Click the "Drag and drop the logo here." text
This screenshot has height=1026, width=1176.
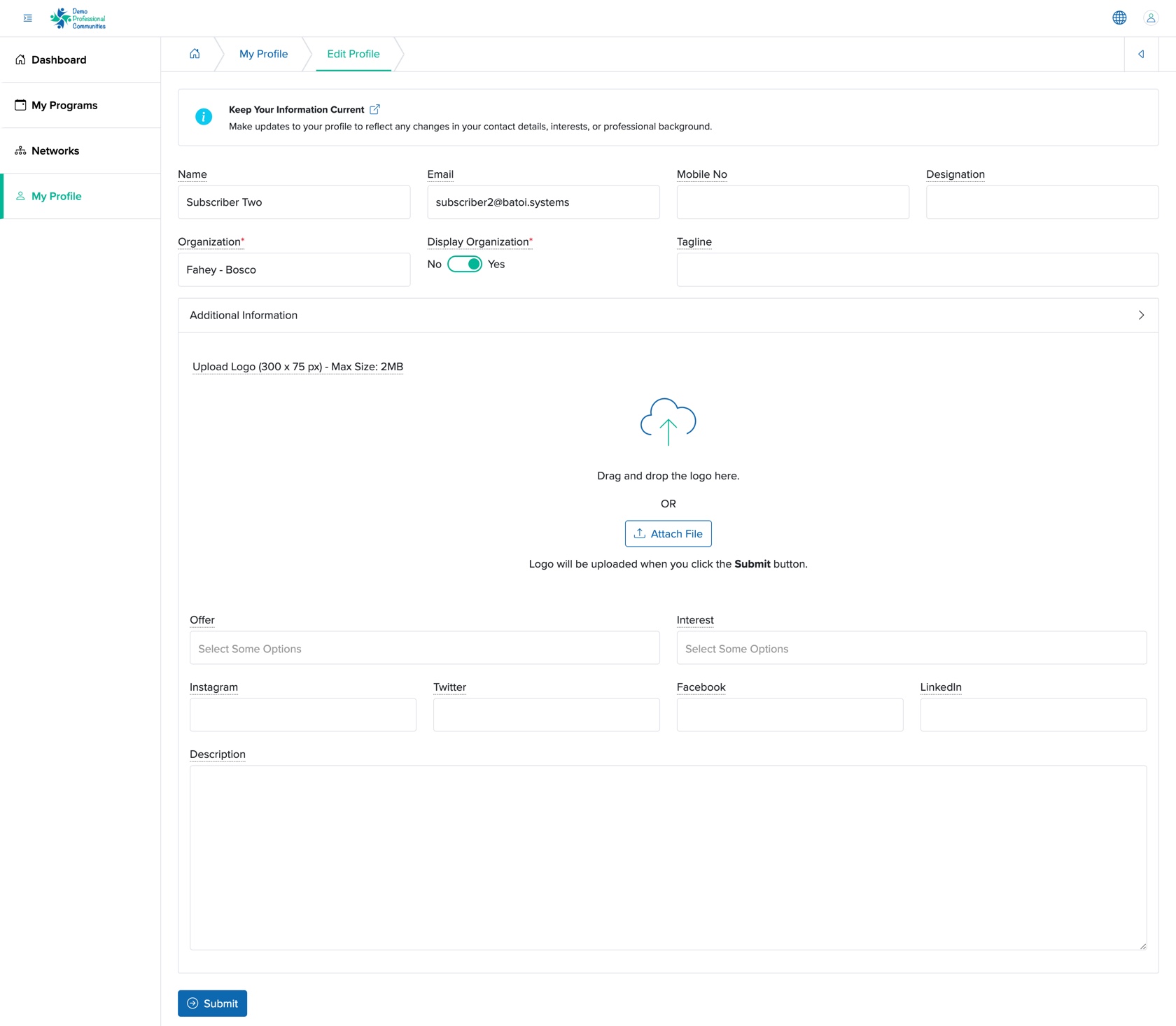668,476
